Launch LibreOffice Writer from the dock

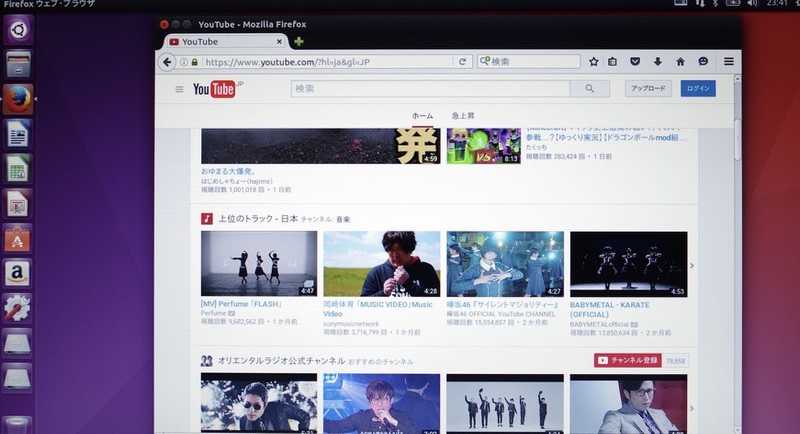[x=18, y=134]
